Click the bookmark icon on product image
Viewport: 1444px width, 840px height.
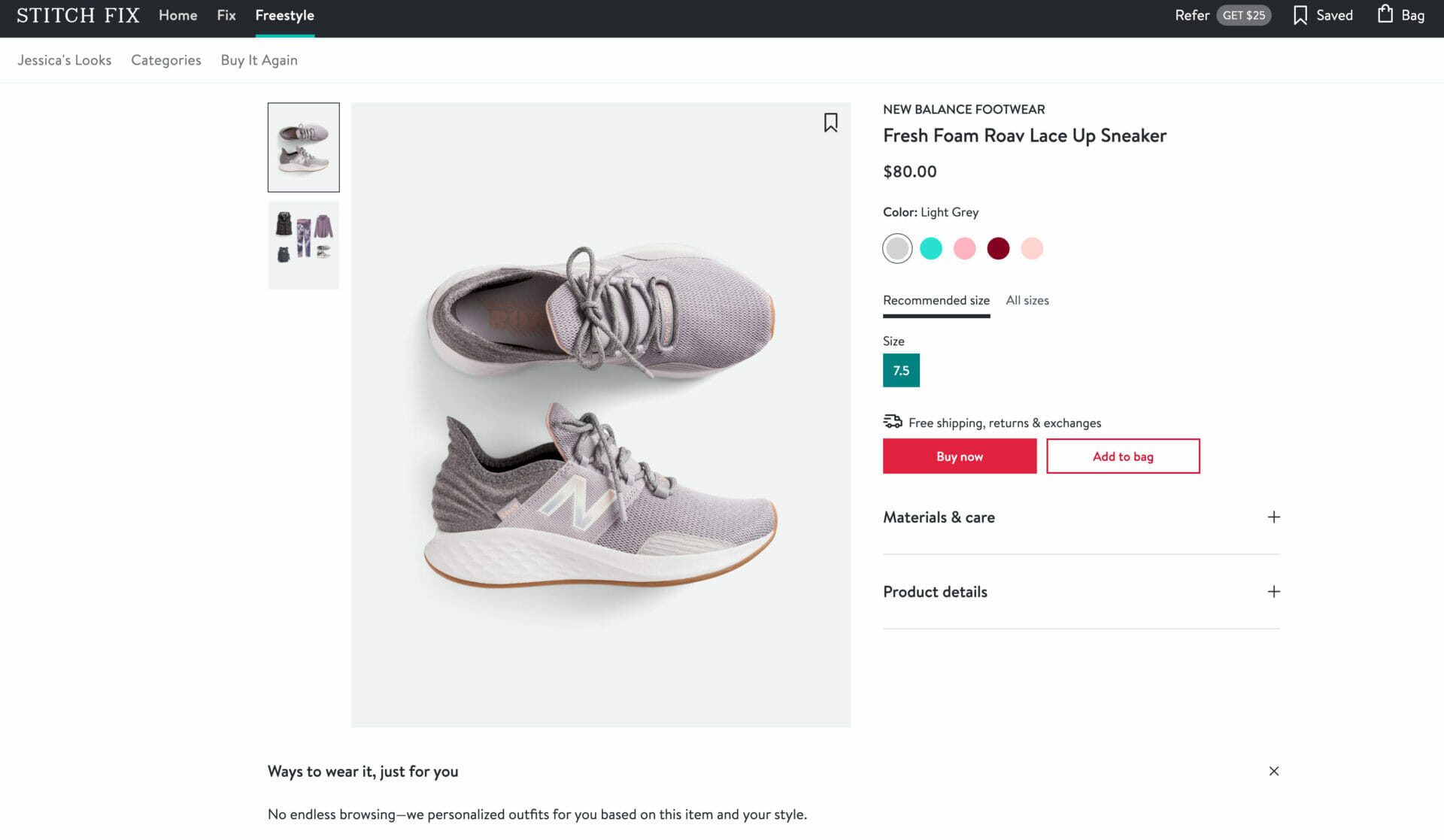[830, 123]
